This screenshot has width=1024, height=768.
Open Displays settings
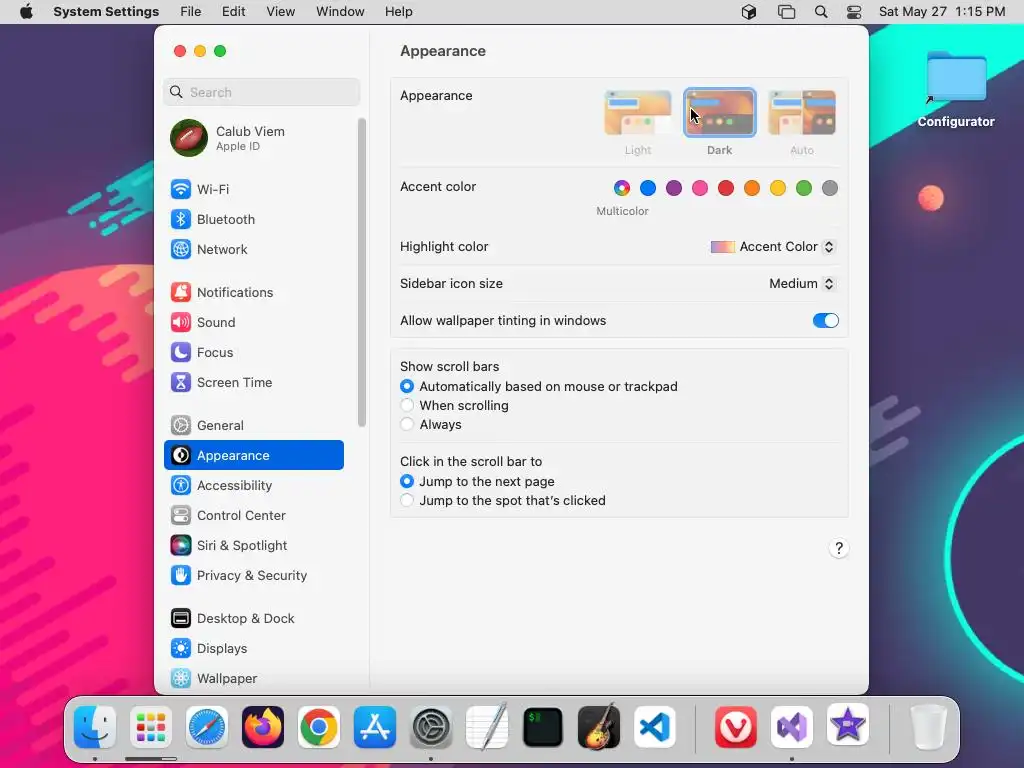point(253,649)
